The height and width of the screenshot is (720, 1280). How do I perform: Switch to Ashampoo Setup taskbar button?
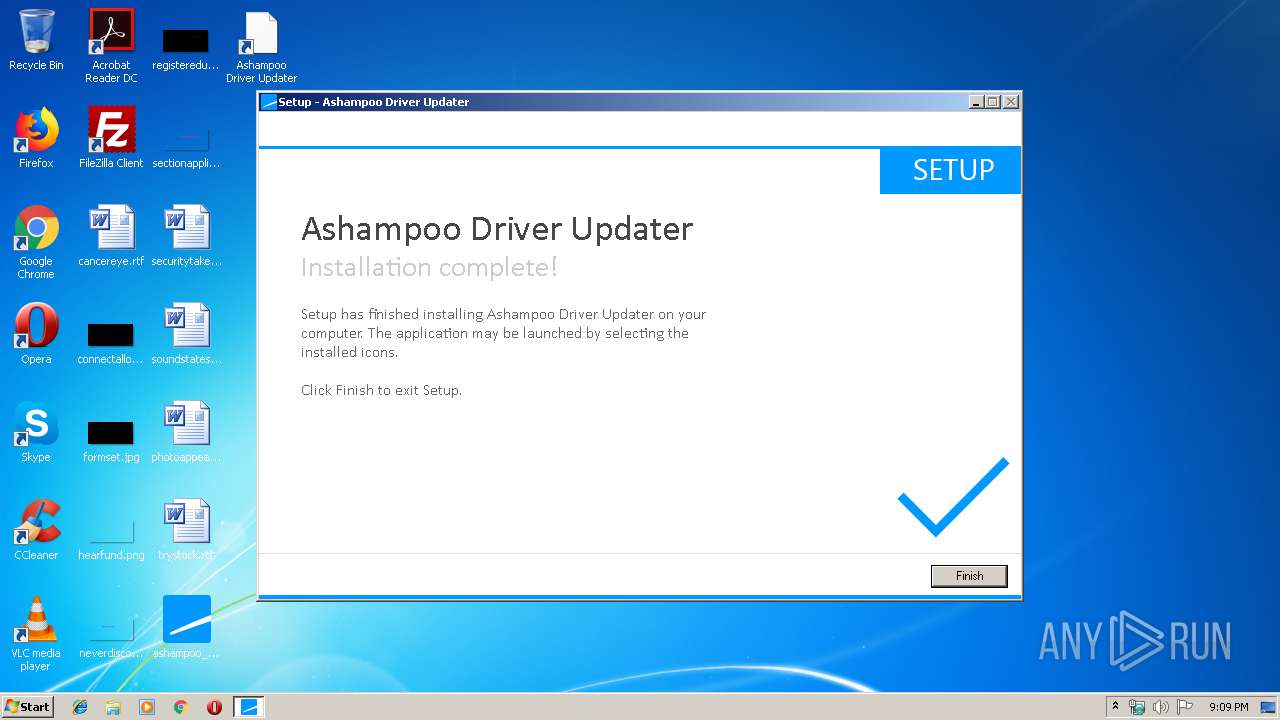249,707
